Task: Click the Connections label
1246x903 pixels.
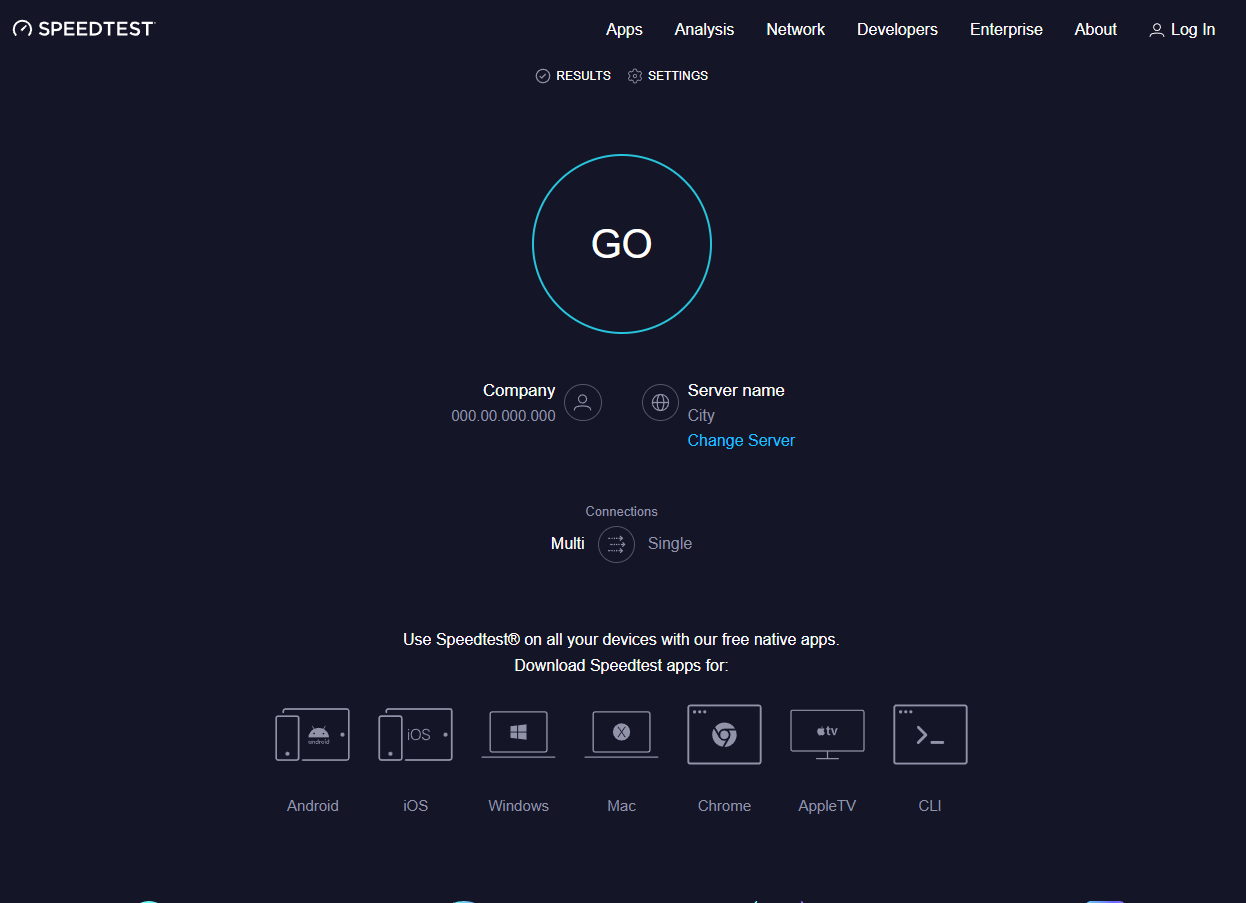Action: pyautogui.click(x=622, y=512)
